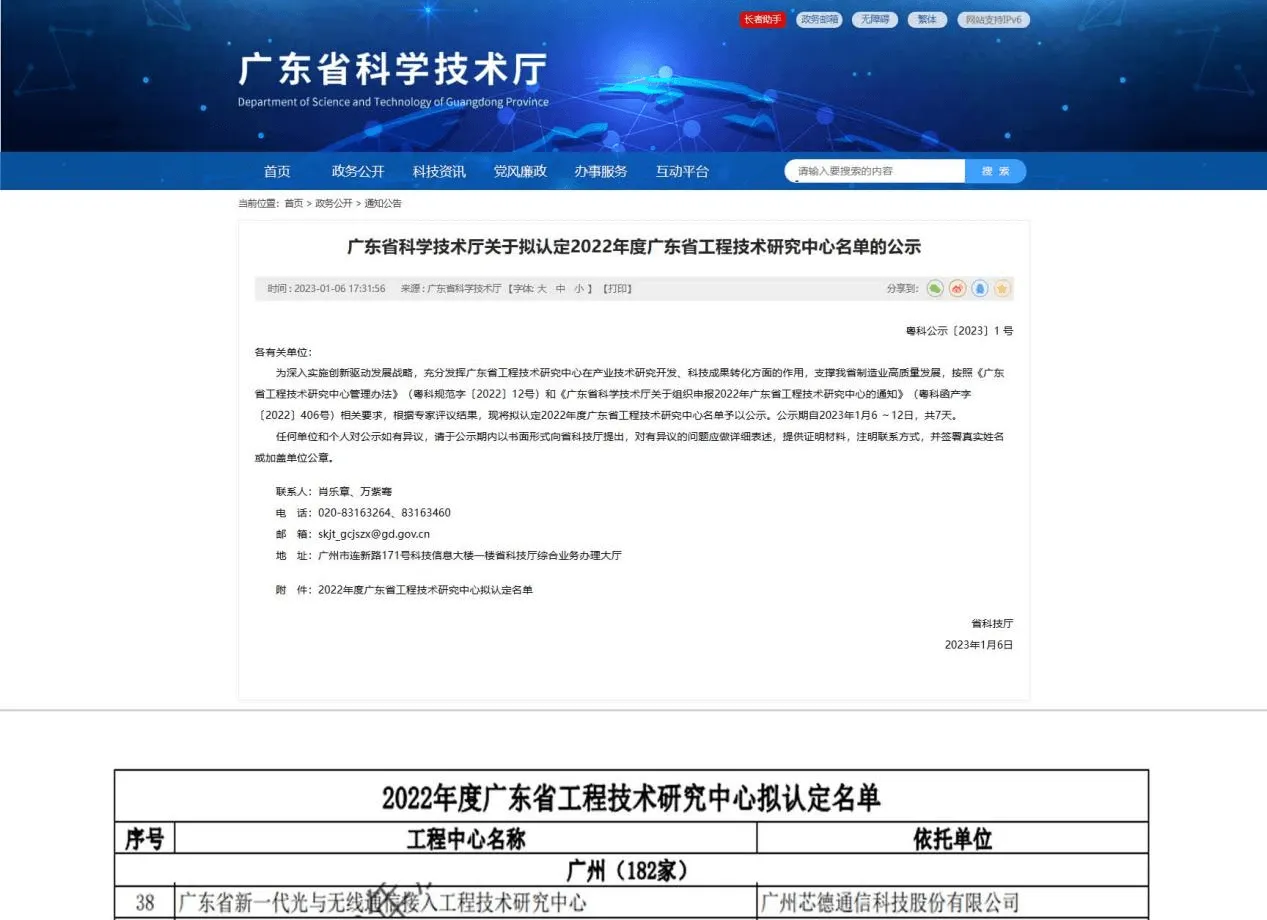Click the address line 广州市连新路171号
The width and height of the screenshot is (1267, 920).
[x=469, y=555]
